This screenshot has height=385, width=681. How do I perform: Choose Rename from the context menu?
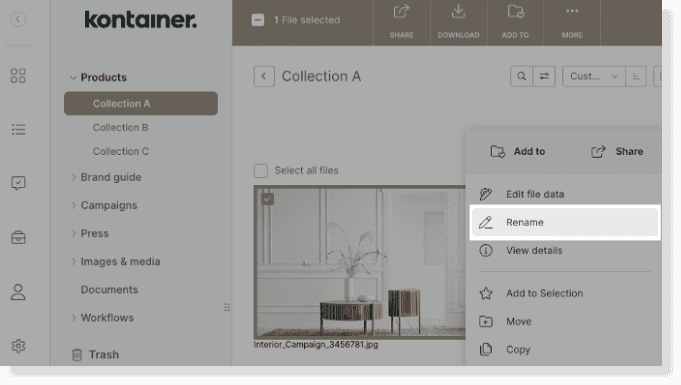click(565, 222)
